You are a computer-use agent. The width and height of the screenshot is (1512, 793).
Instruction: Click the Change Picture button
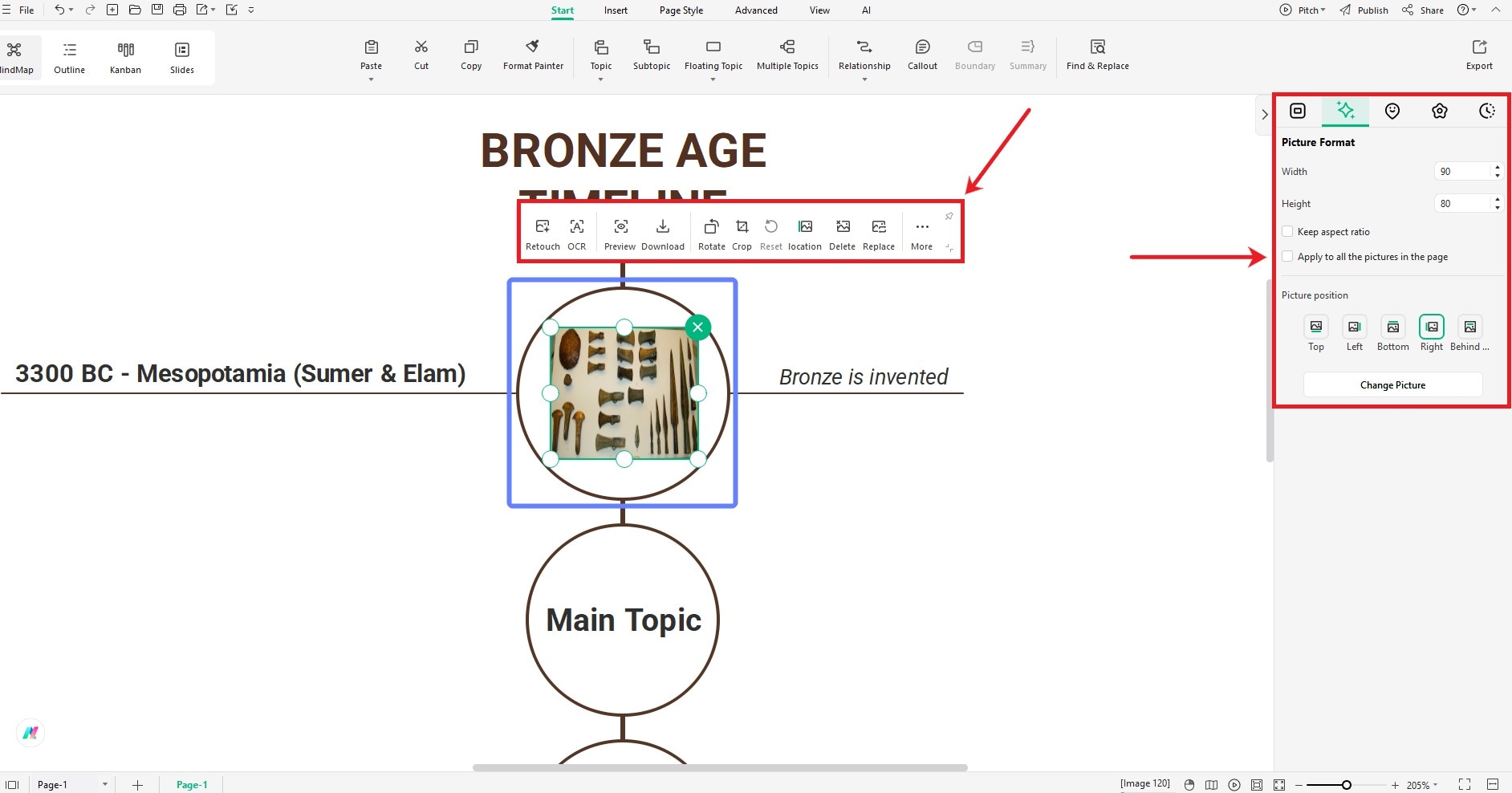click(x=1392, y=384)
